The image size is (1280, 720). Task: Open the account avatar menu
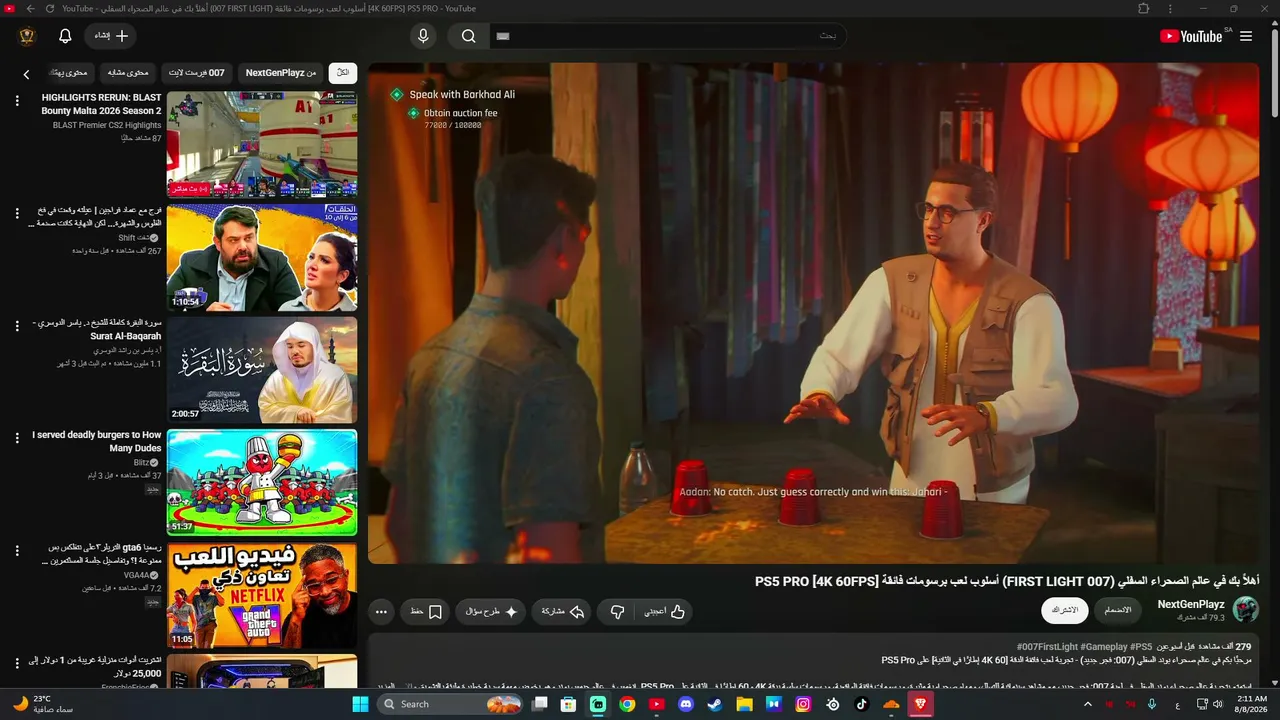(27, 36)
